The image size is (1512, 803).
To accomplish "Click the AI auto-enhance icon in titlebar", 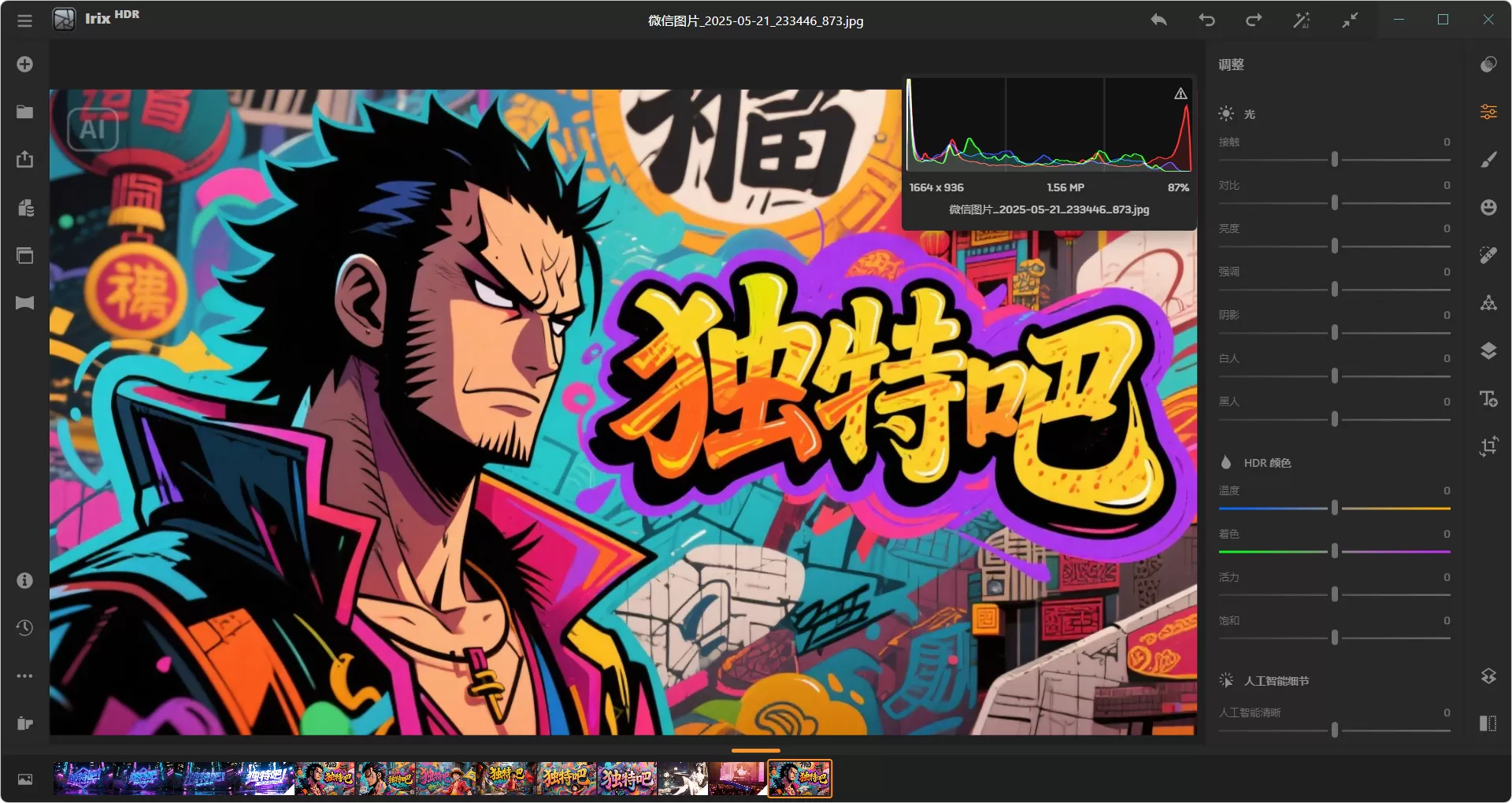I will pyautogui.click(x=1302, y=20).
